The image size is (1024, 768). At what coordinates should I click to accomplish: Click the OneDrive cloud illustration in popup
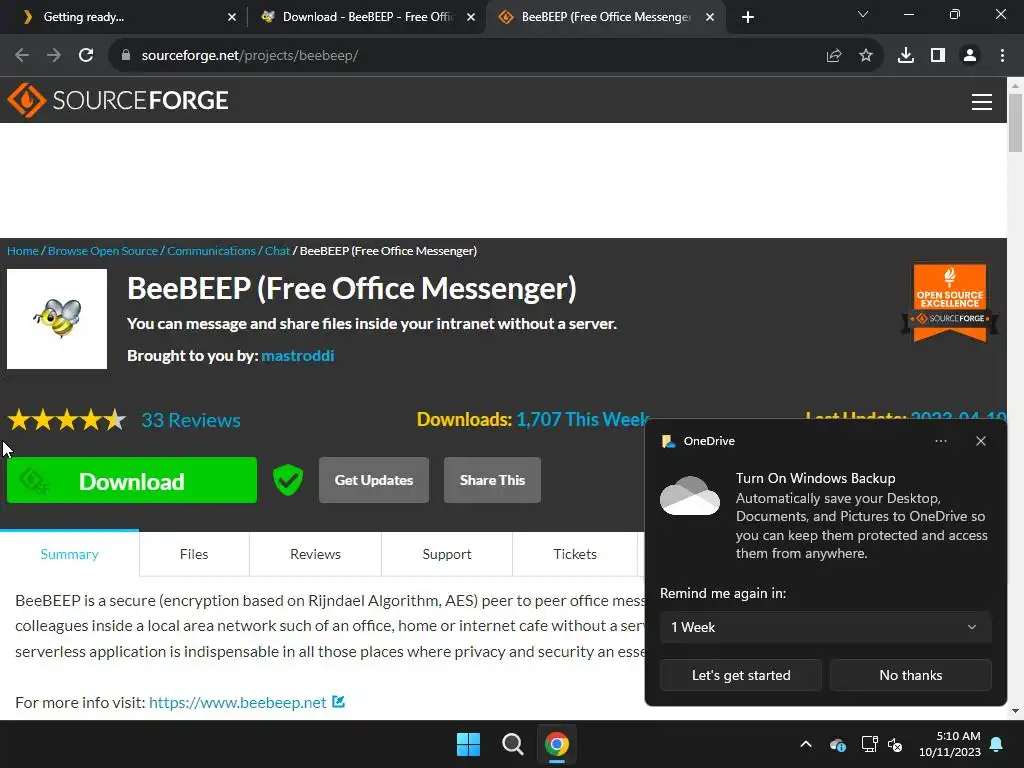click(690, 496)
